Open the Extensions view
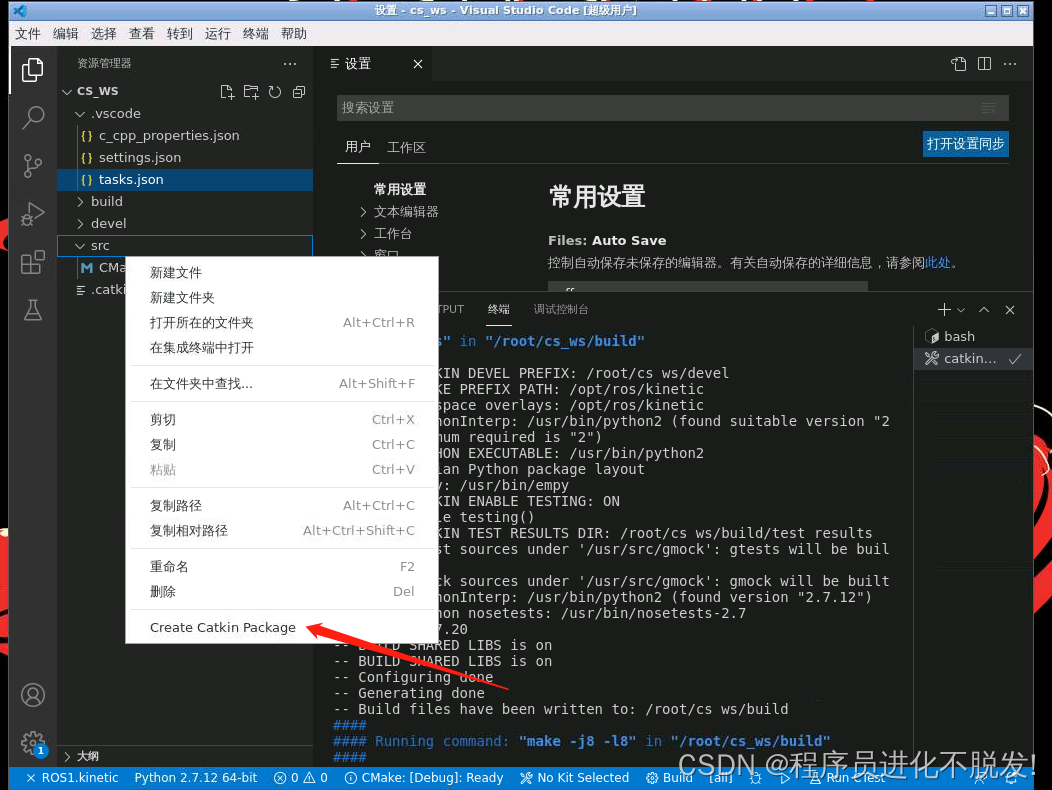The image size is (1052, 790). [32, 262]
